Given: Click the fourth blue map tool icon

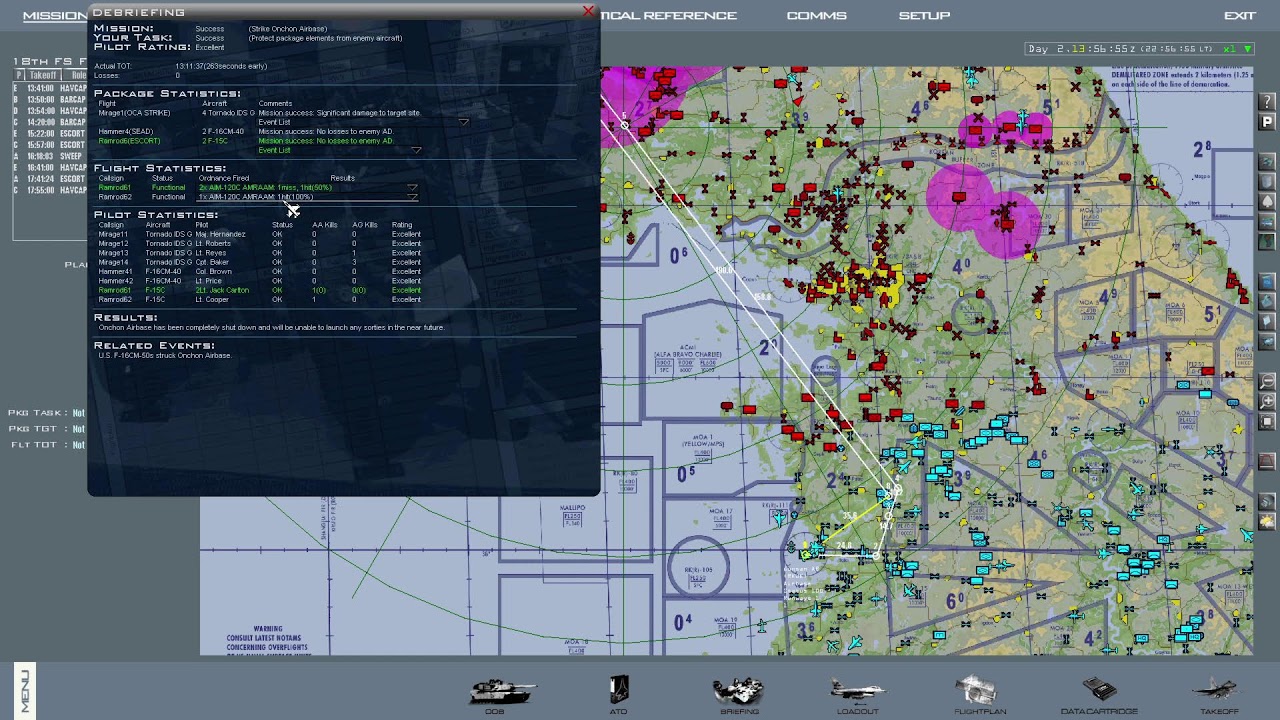Looking at the screenshot, I should click(1267, 342).
